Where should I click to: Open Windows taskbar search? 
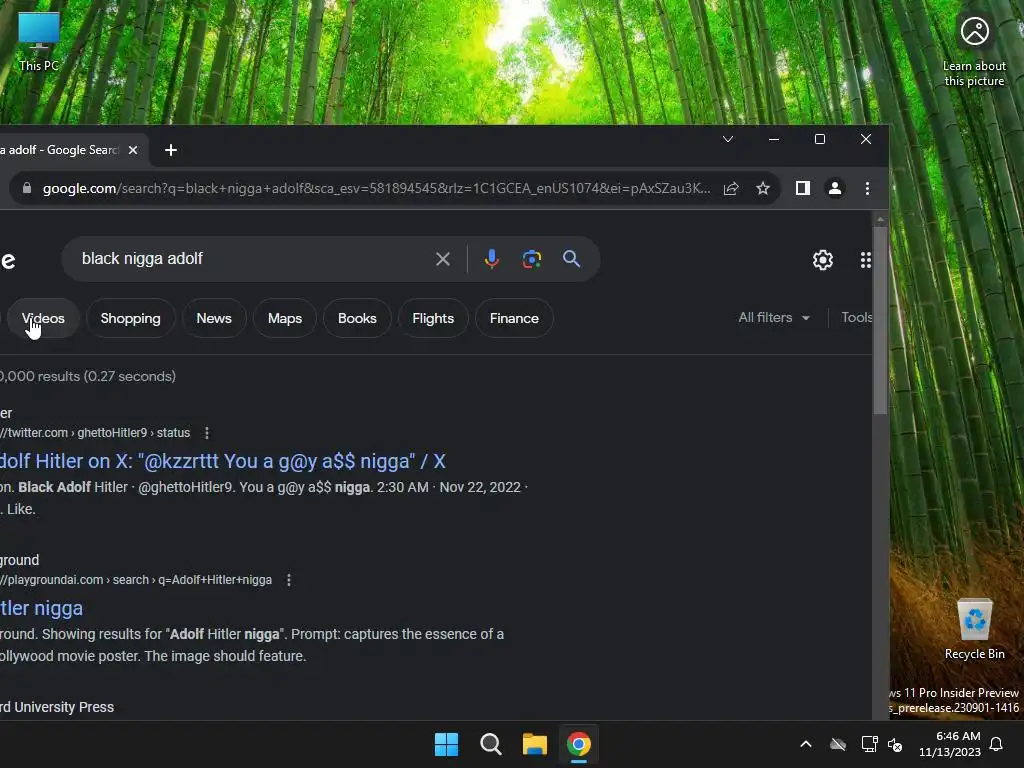[x=490, y=744]
